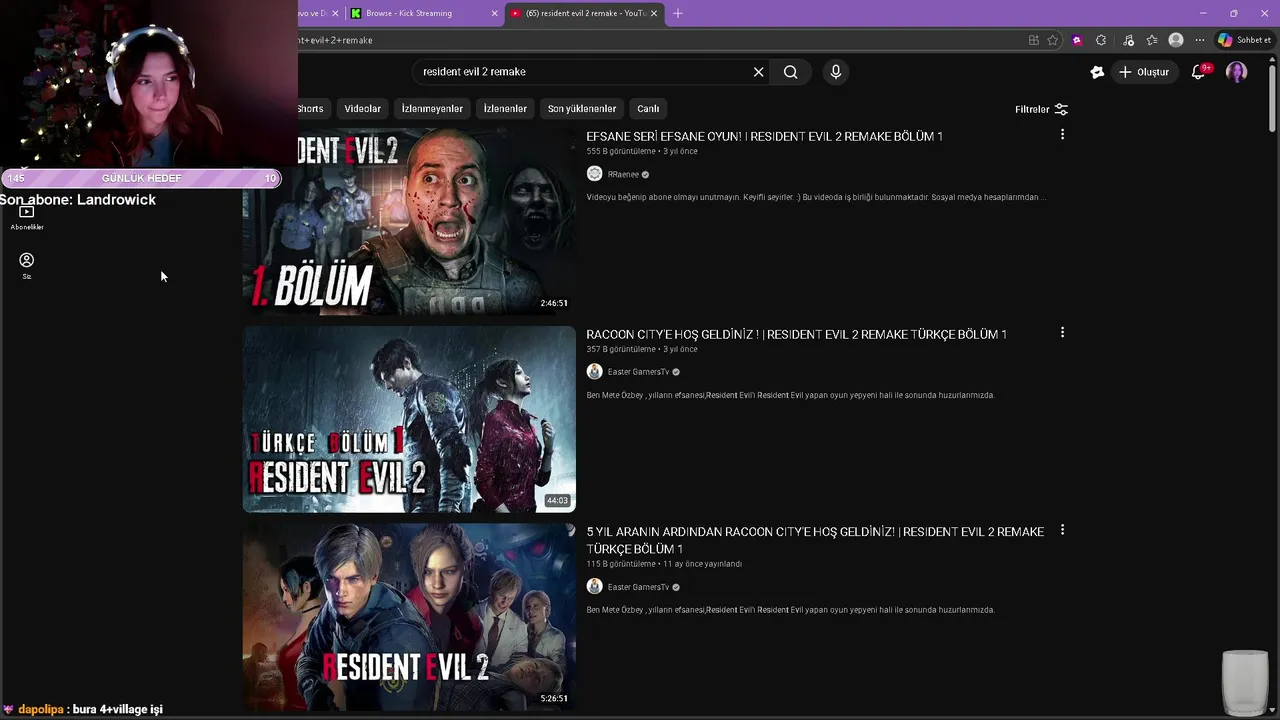Click the sparkle icon left of Oluştur
Image resolution: width=1280 pixels, height=720 pixels.
[x=1097, y=72]
